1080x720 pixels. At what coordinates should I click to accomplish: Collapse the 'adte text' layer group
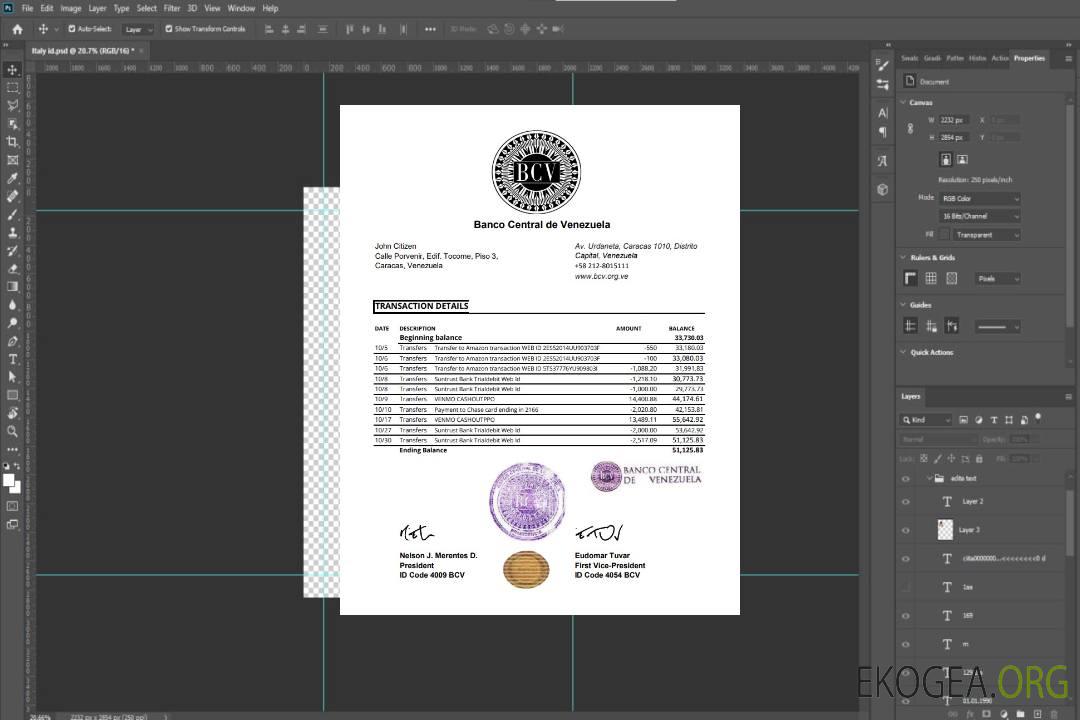tap(928, 478)
